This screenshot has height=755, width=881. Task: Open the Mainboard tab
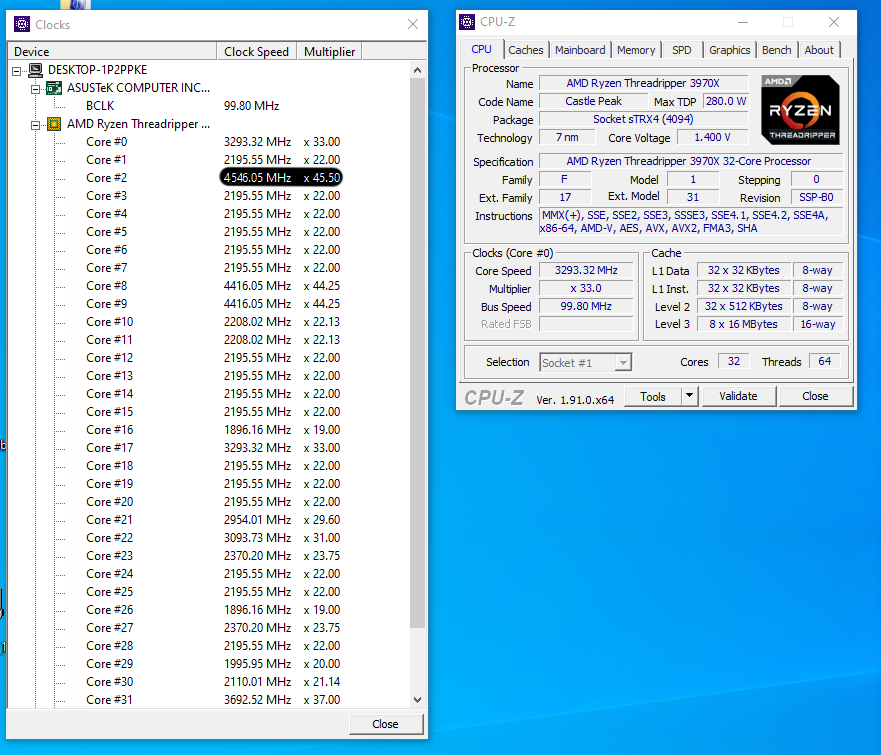[580, 50]
